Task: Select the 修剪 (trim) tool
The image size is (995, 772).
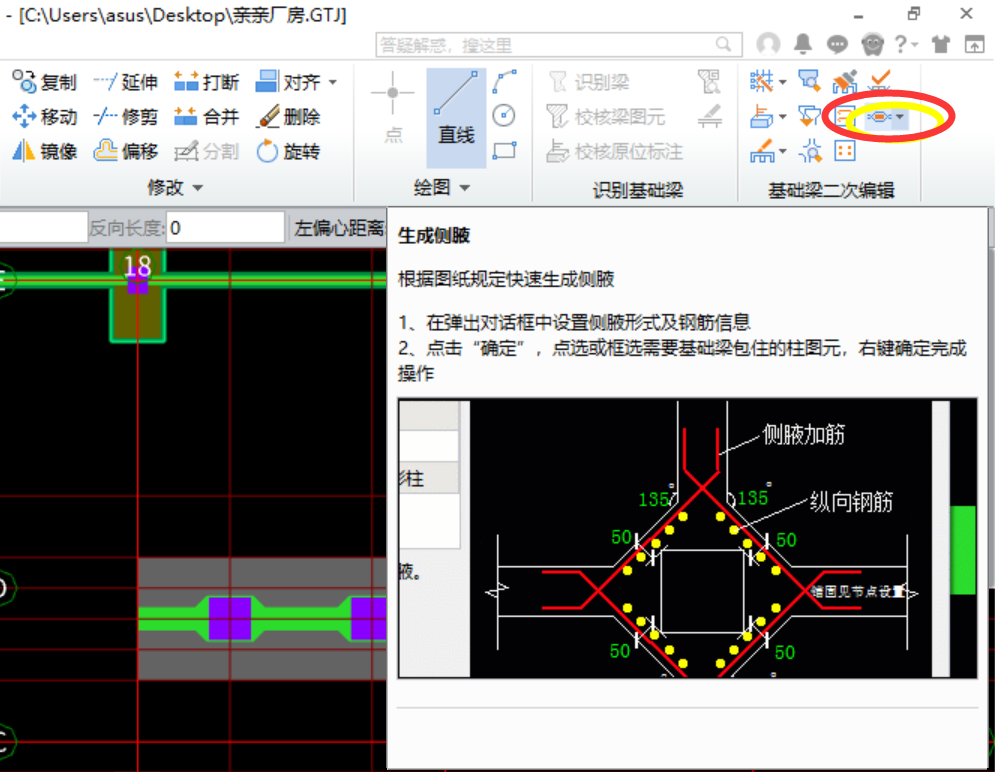Action: coord(125,117)
